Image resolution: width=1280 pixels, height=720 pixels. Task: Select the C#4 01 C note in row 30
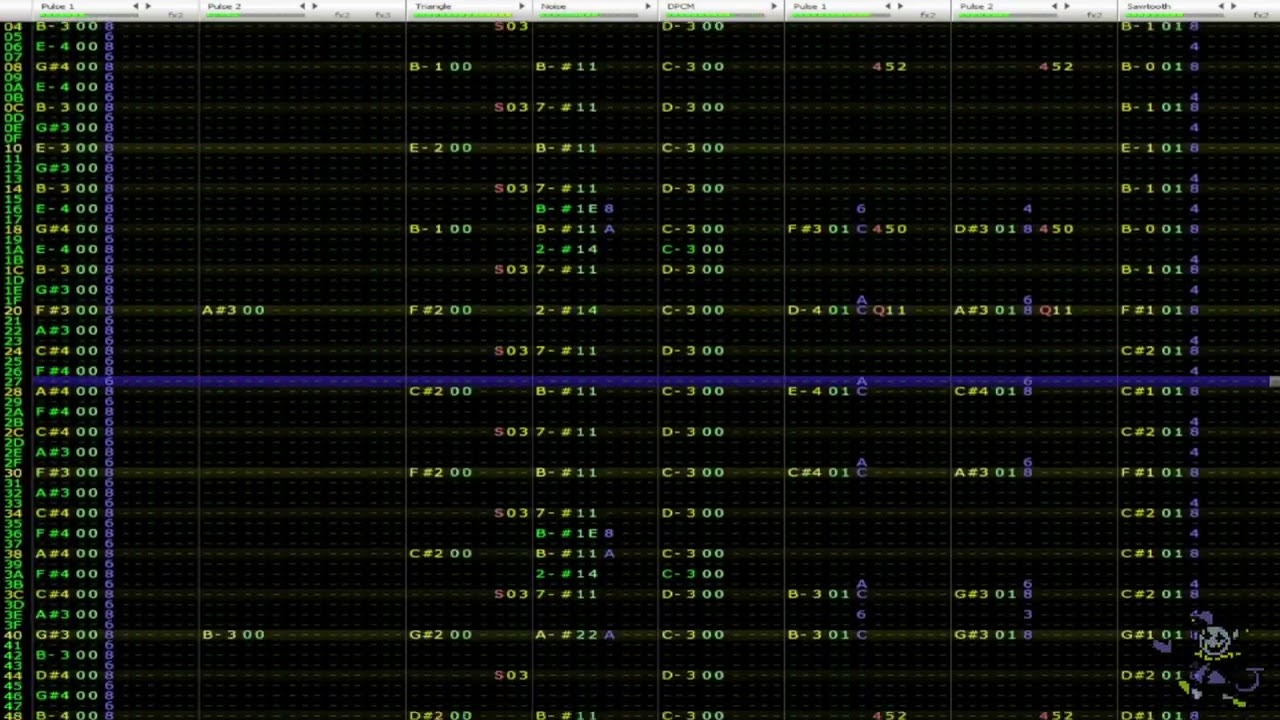coord(828,472)
